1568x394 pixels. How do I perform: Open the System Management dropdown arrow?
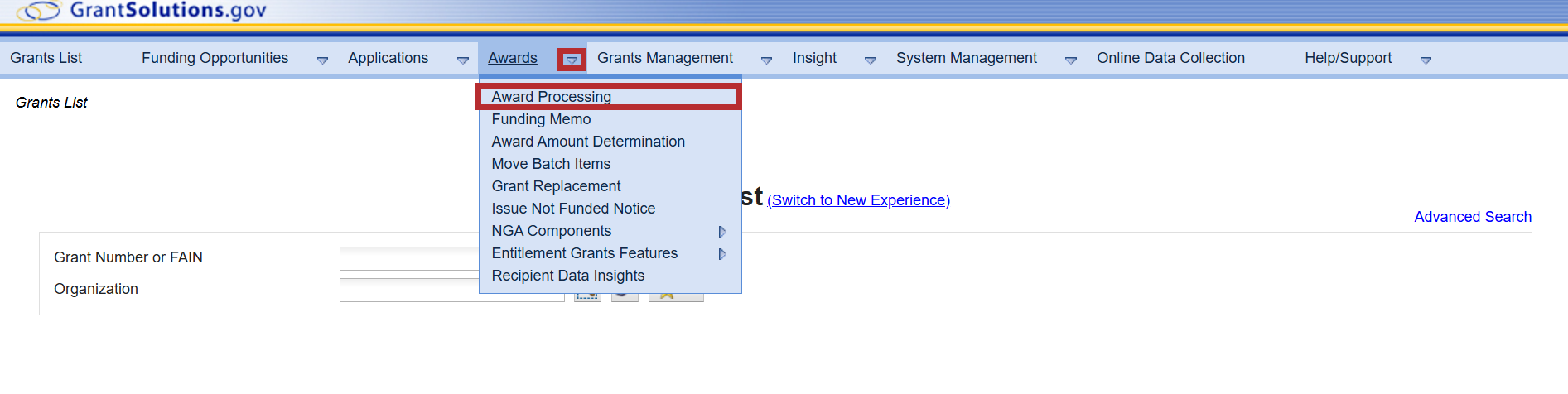pos(1070,60)
